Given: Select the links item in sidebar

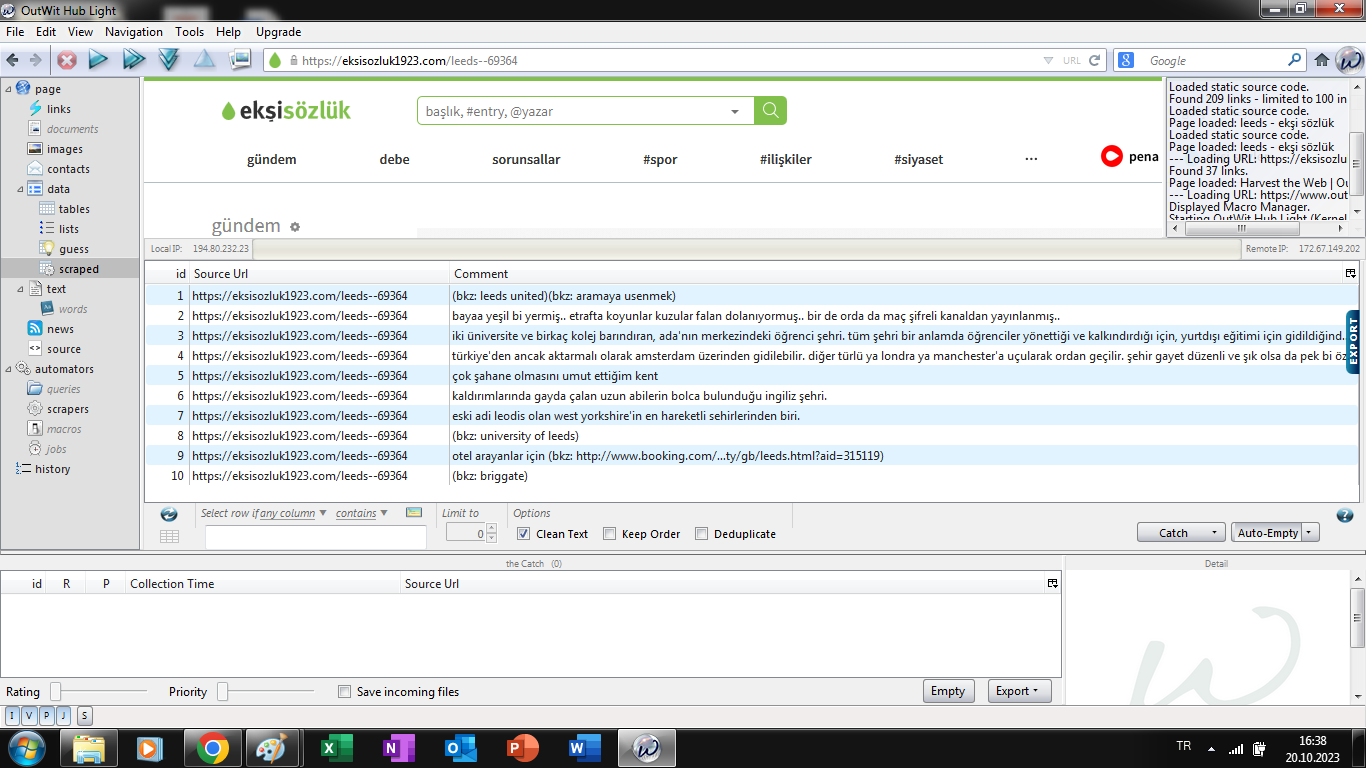Looking at the screenshot, I should click(x=59, y=109).
